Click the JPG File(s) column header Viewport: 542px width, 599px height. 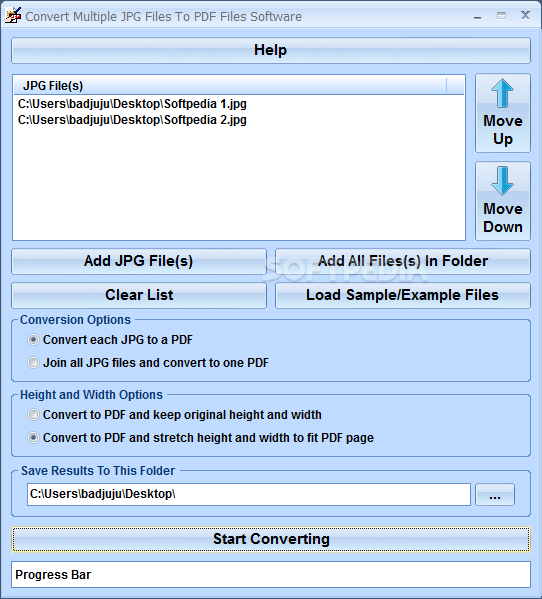coord(230,86)
